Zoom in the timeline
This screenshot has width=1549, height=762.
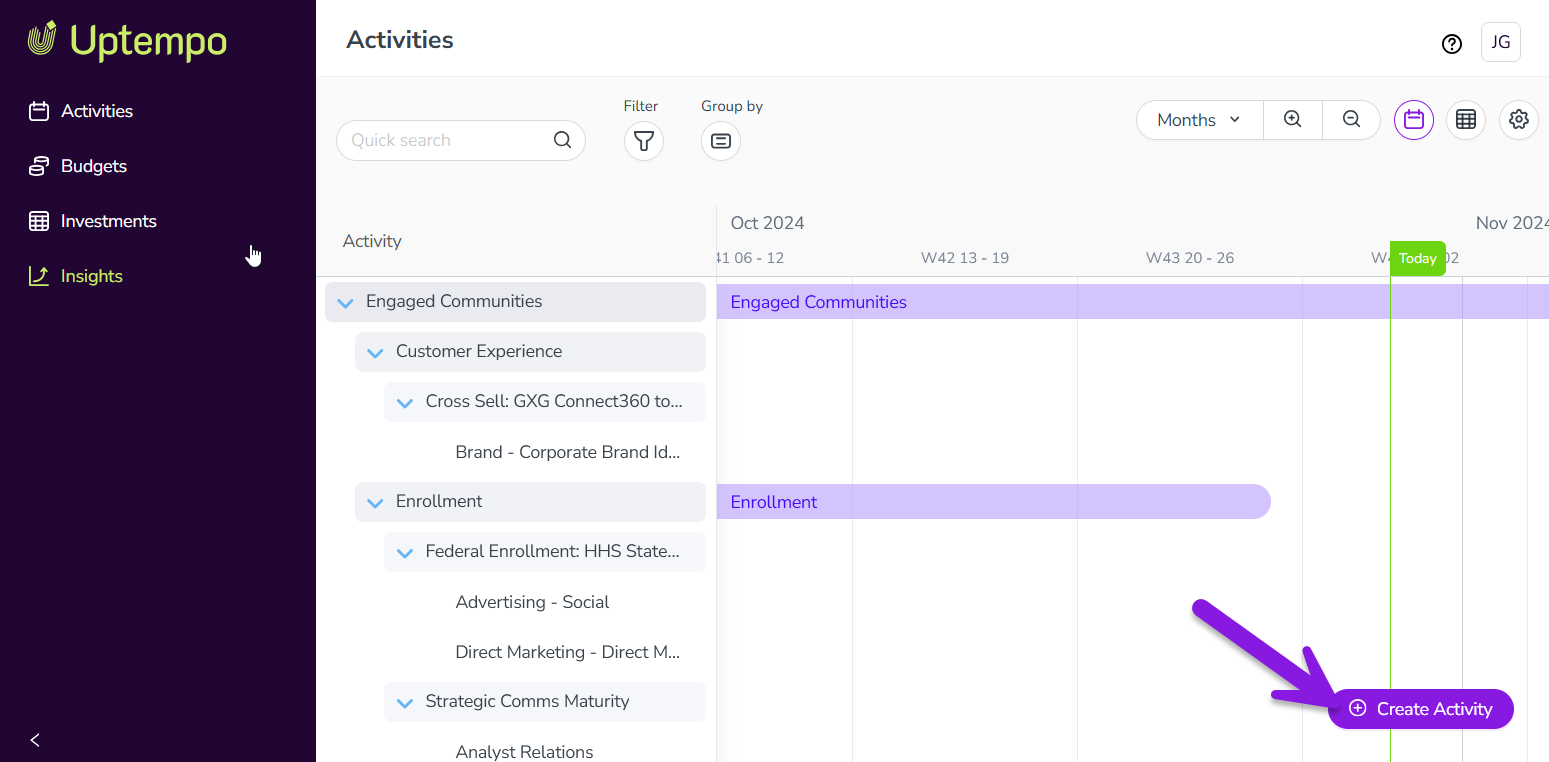[1293, 120]
